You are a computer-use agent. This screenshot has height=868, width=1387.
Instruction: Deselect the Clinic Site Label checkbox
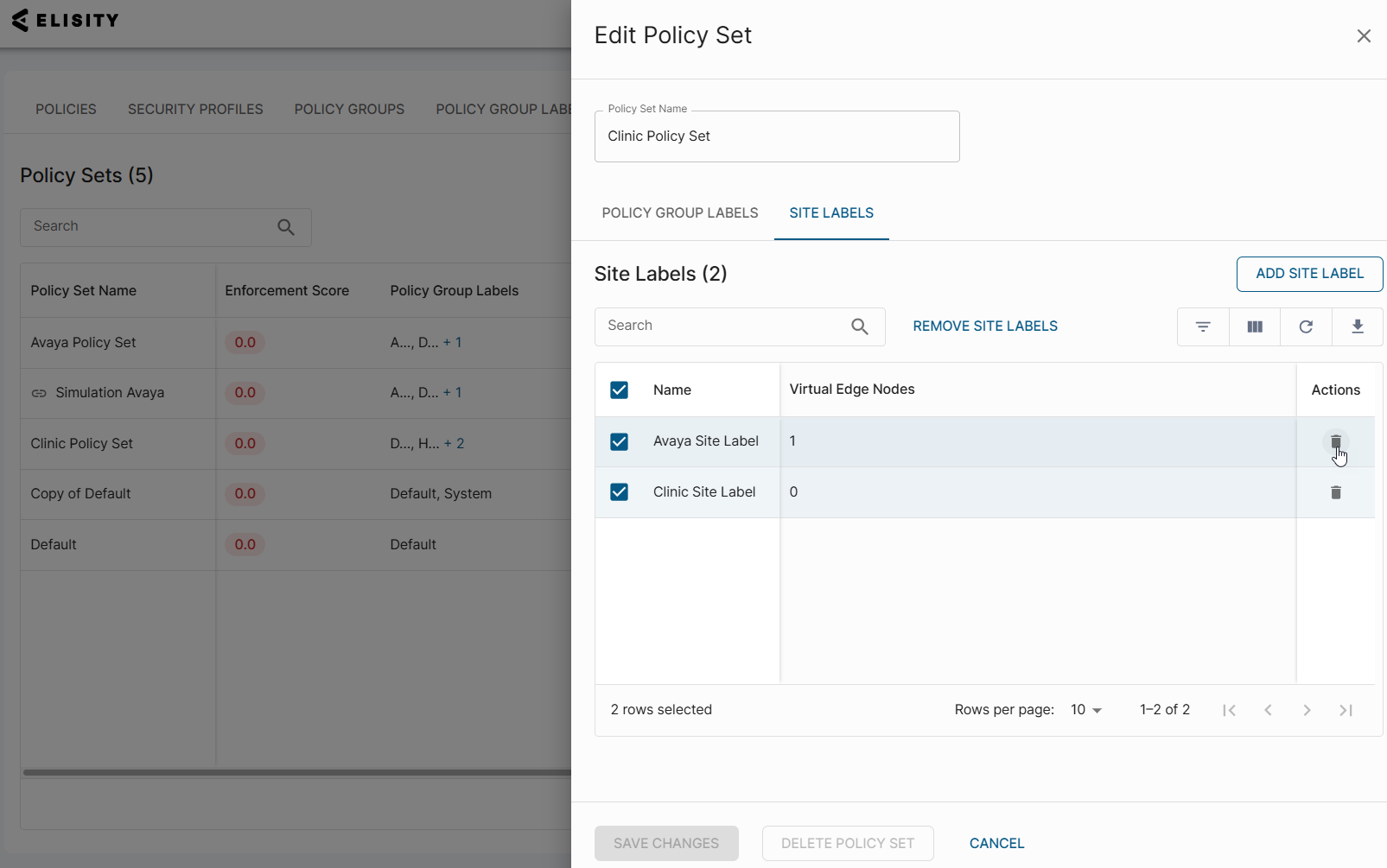[x=619, y=492]
